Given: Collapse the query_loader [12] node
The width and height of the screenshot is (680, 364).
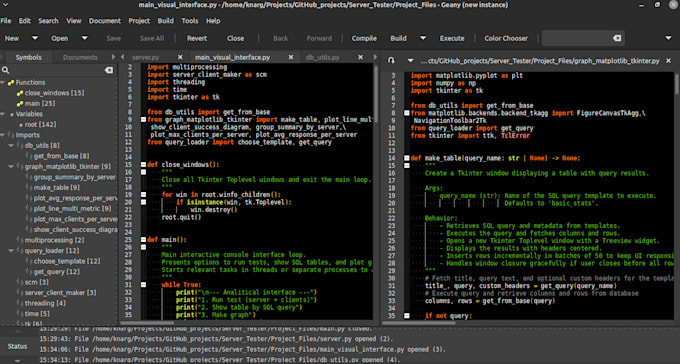Looking at the screenshot, I should point(12,251).
